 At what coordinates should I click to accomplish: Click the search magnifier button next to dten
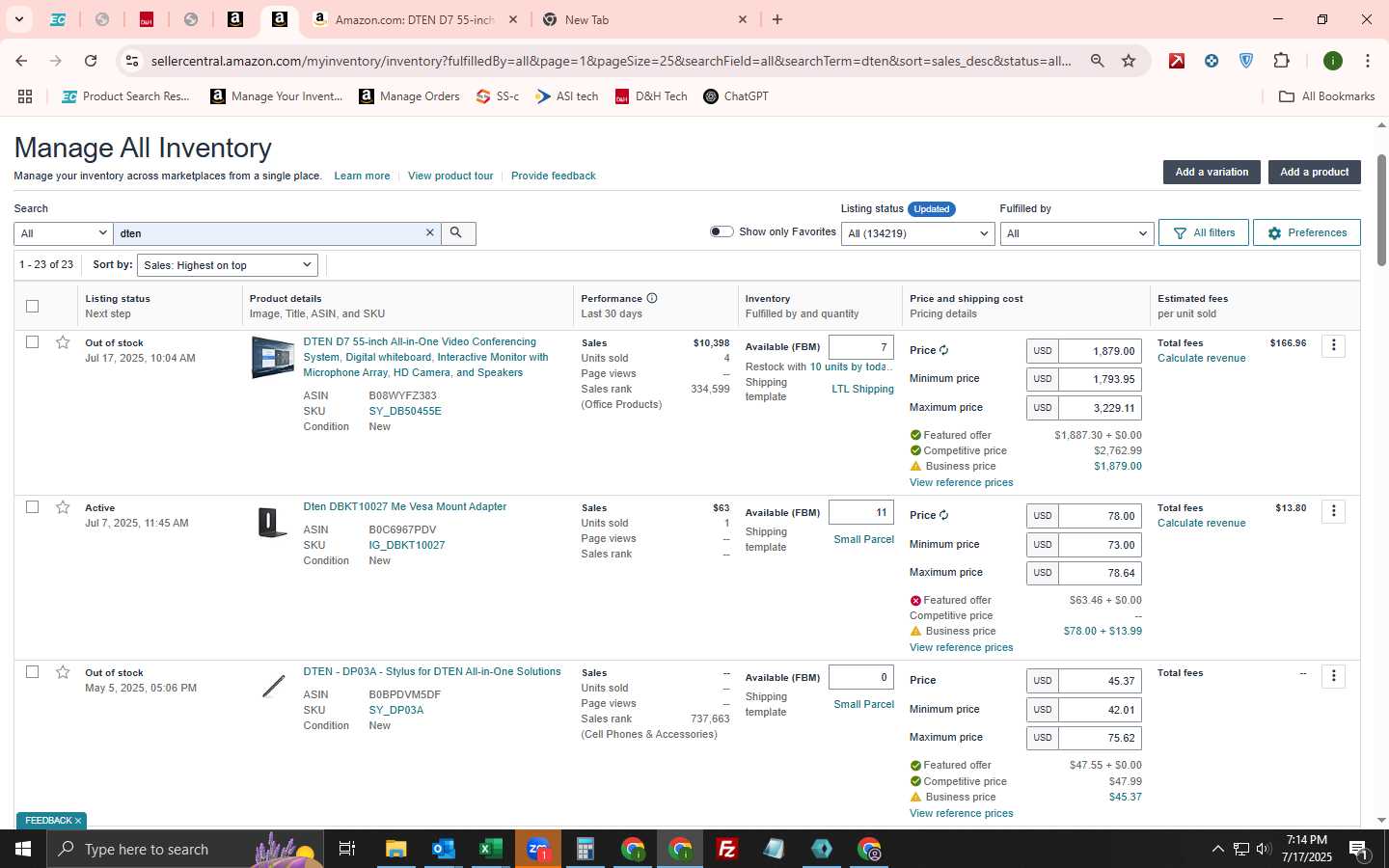457,233
